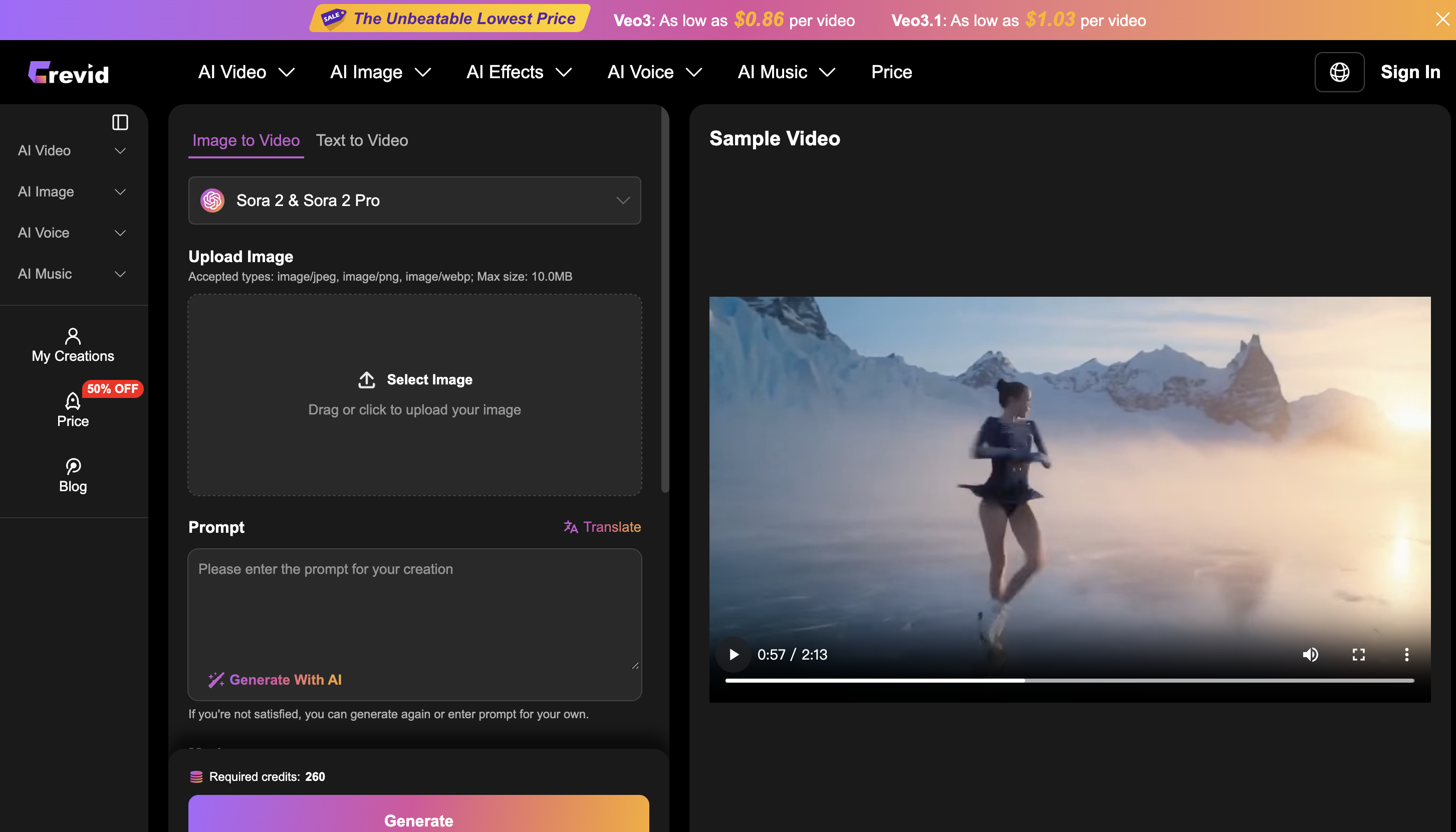Image resolution: width=1456 pixels, height=832 pixels.
Task: Toggle fullscreen on the sample video
Action: pos(1358,654)
